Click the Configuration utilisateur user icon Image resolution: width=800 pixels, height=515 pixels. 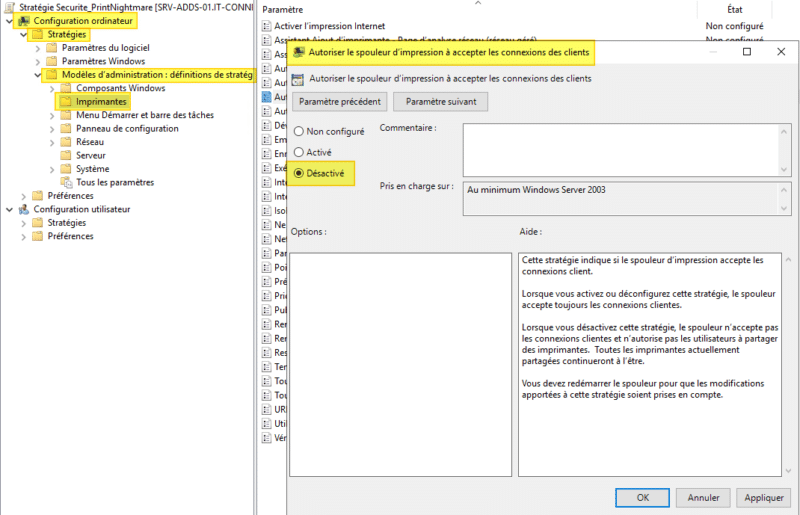[x=23, y=209]
